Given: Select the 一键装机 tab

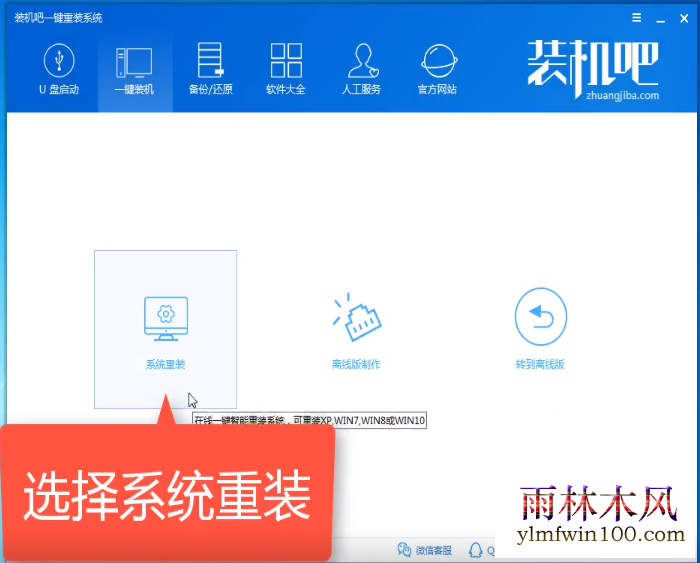Looking at the screenshot, I should pyautogui.click(x=134, y=71).
